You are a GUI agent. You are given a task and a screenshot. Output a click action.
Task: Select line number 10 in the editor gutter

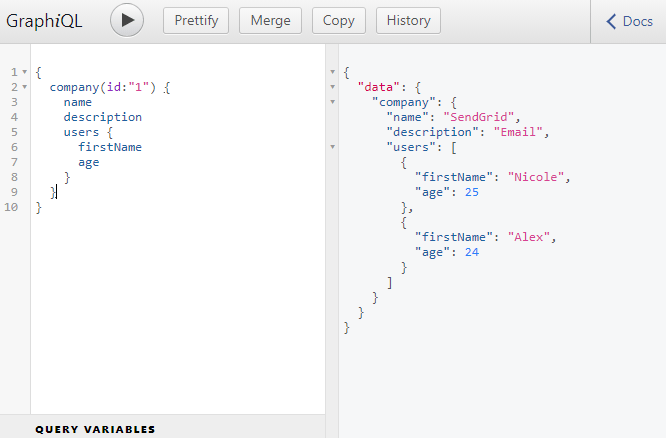pos(11,207)
